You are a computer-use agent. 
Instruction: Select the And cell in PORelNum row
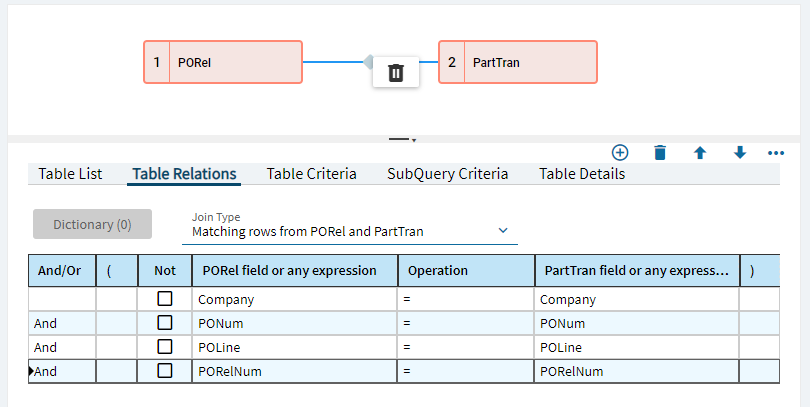(x=62, y=371)
